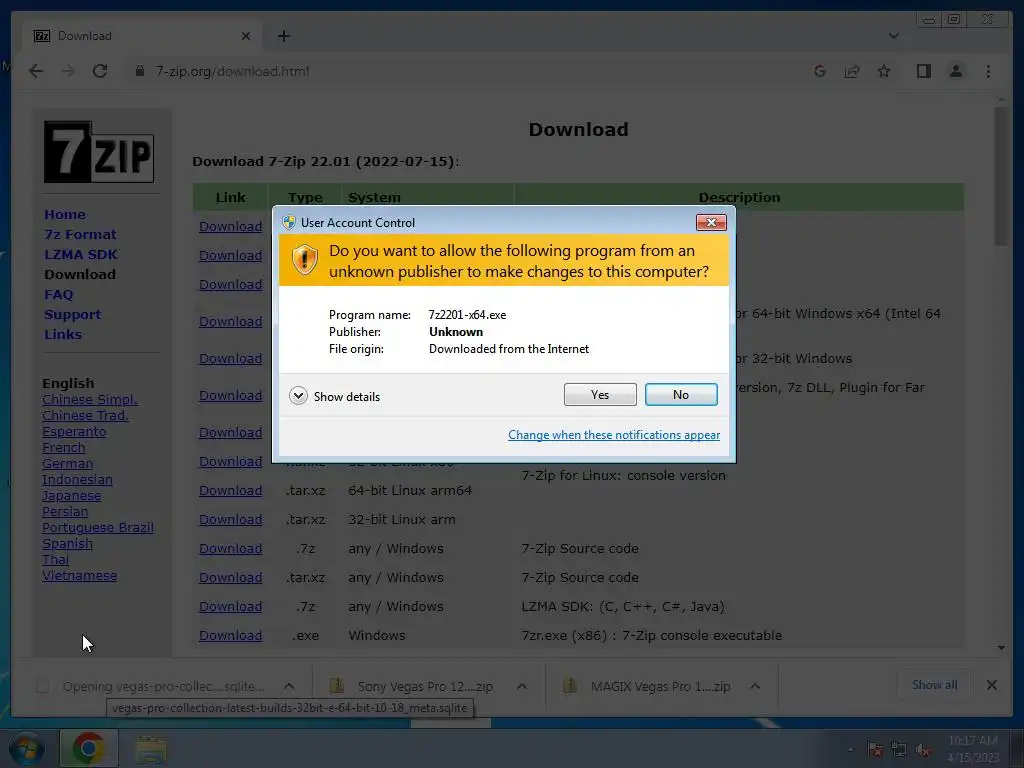Download the 64-bit Linux arm64 tar.xz
The width and height of the screenshot is (1024, 768).
pos(231,490)
